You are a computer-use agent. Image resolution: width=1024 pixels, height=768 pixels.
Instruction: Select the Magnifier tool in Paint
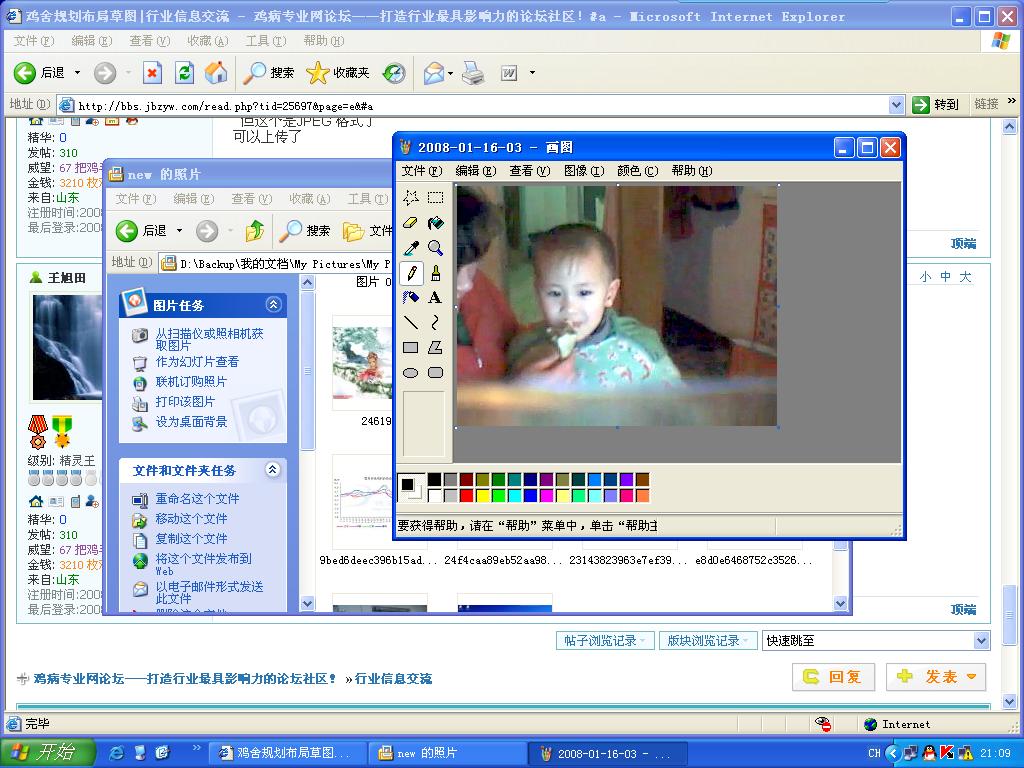pyautogui.click(x=436, y=248)
